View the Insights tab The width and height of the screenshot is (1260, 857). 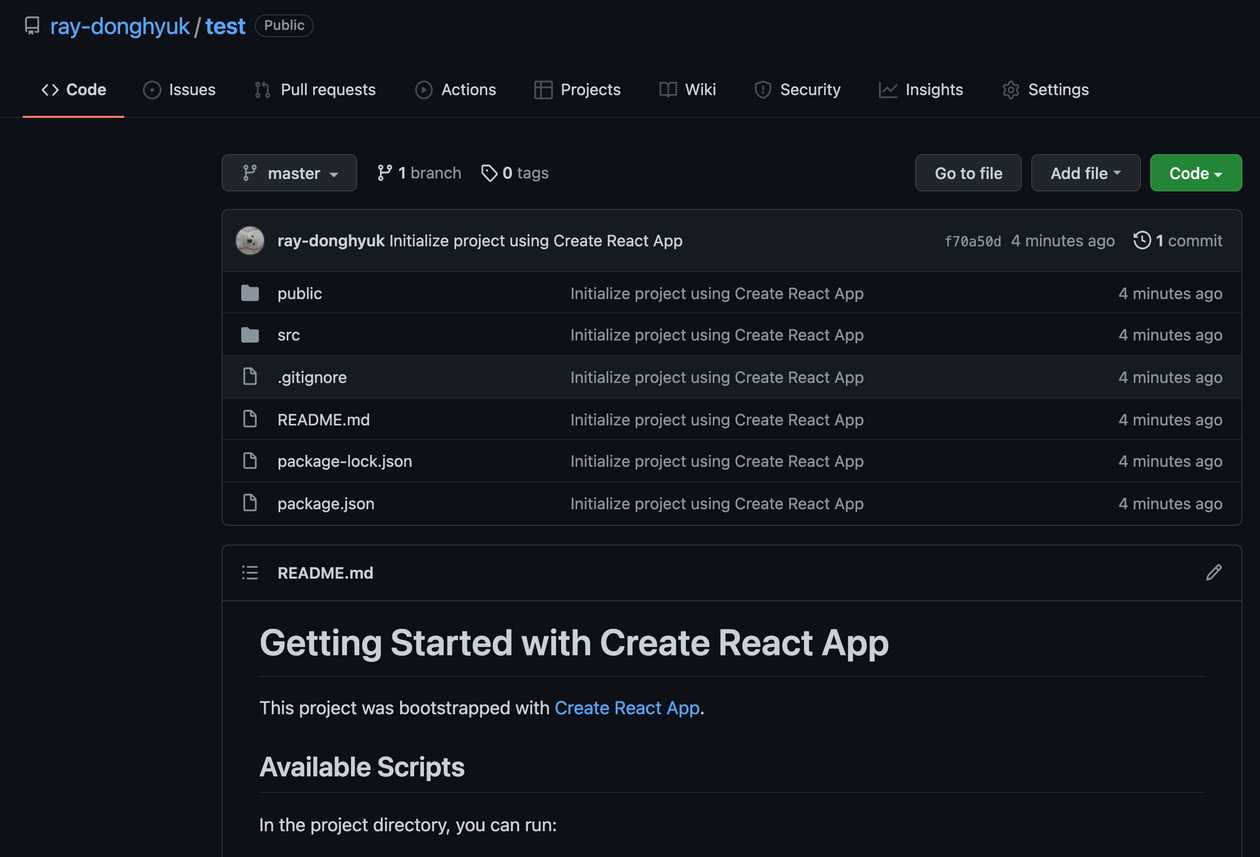click(921, 89)
